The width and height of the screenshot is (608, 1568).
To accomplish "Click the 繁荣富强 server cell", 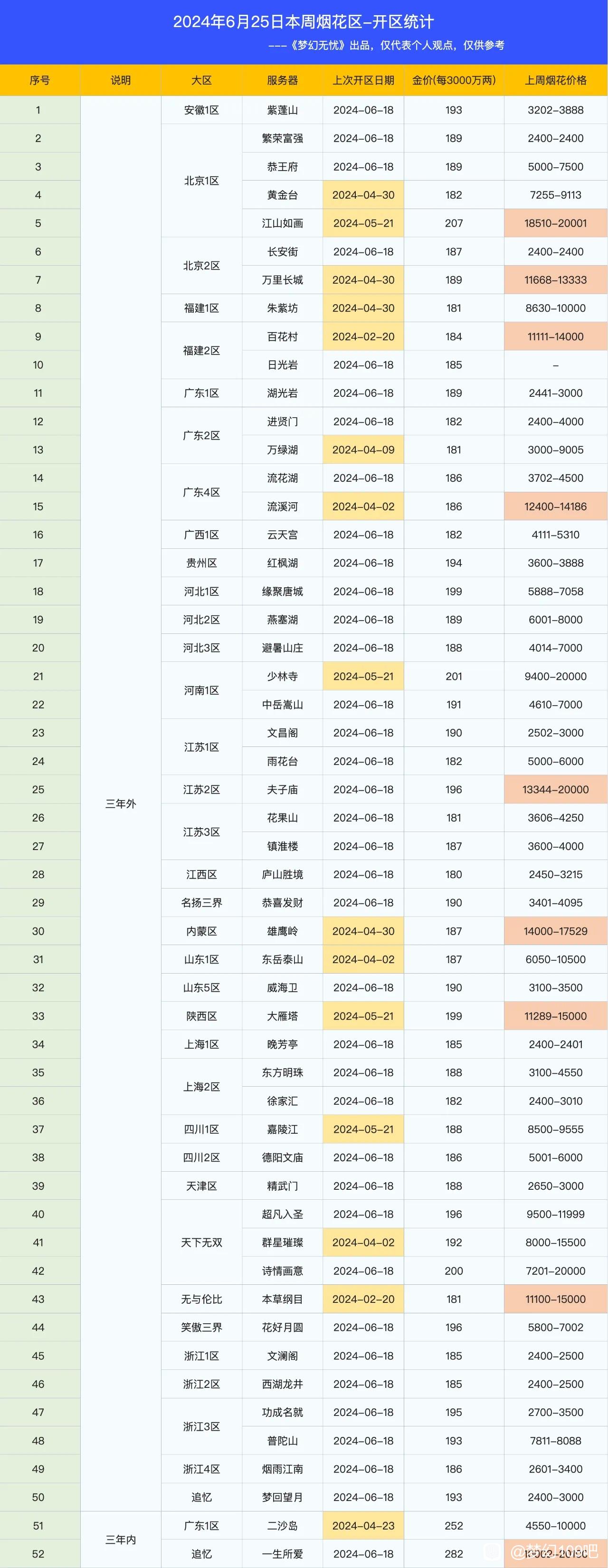I will [283, 138].
